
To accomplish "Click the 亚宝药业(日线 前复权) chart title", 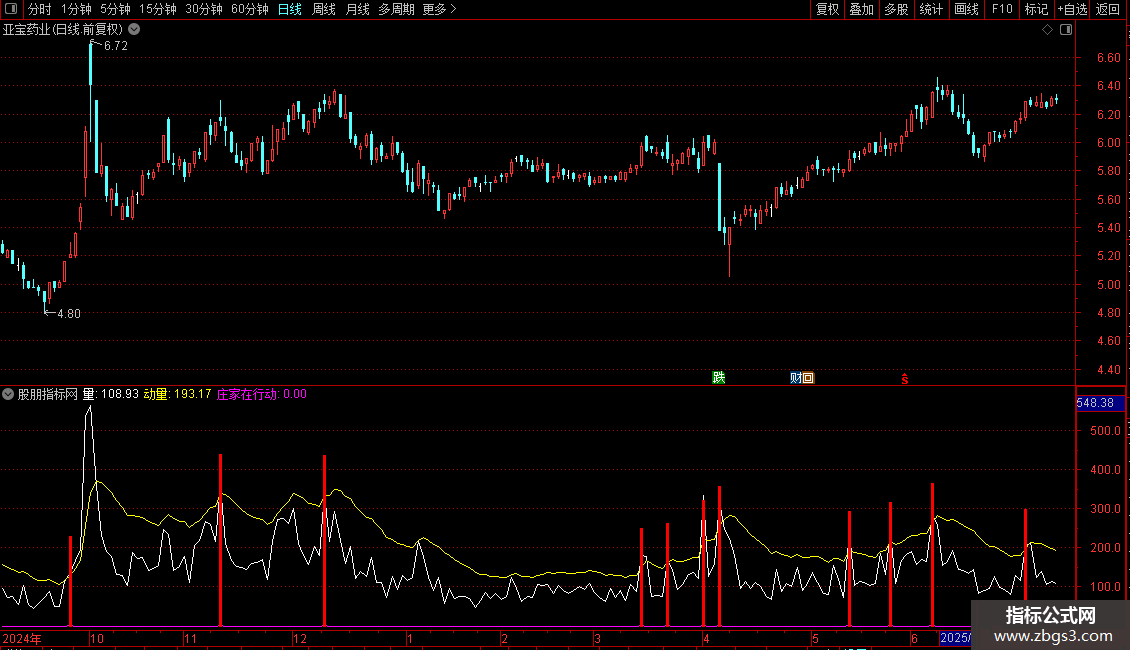I will point(63,30).
